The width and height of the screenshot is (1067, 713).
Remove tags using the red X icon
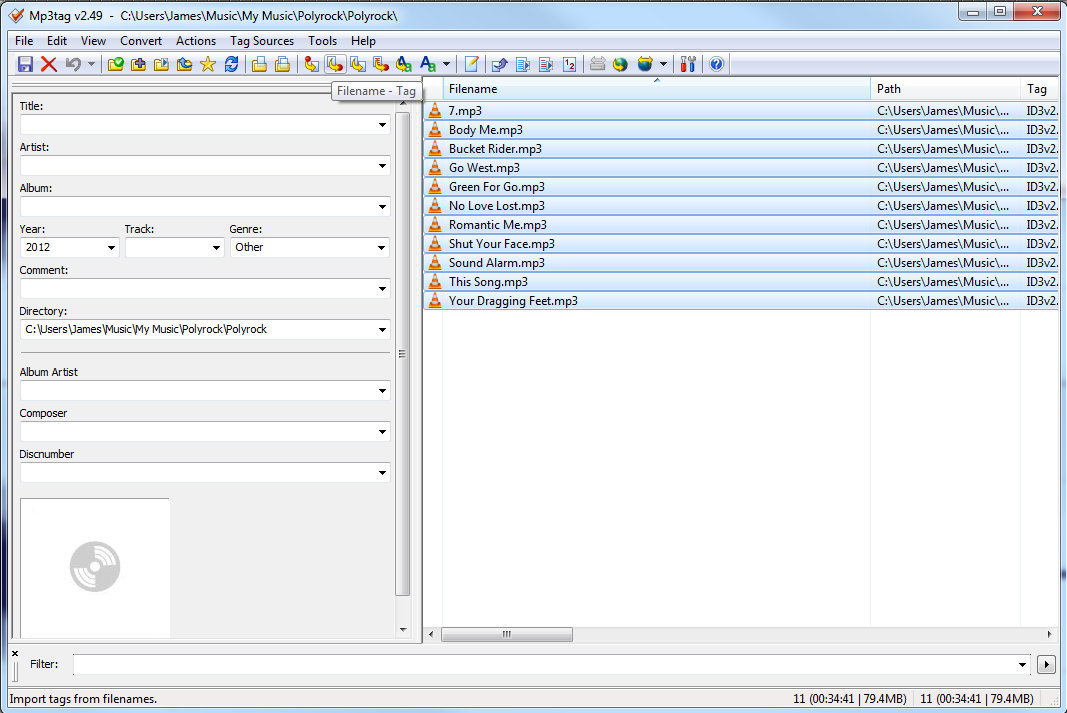pos(48,64)
